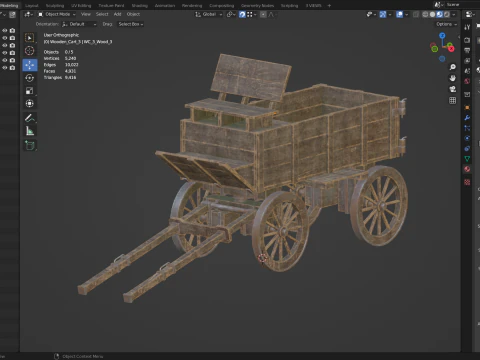Open the Physics properties tab

tap(467, 138)
